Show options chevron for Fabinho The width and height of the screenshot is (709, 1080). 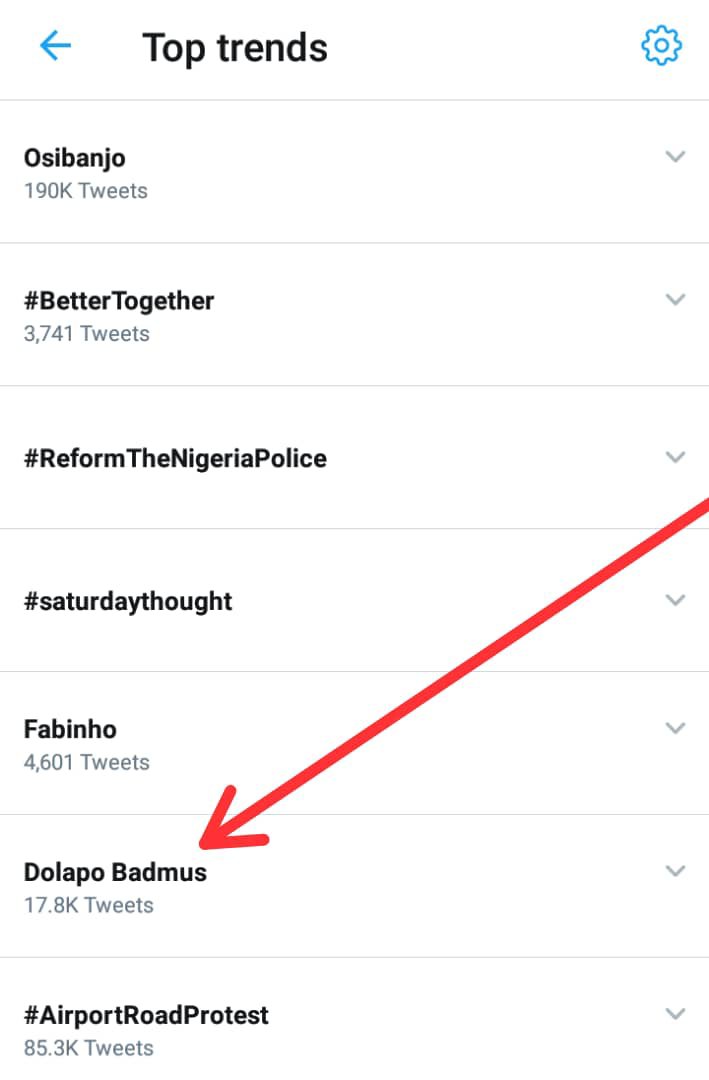676,728
